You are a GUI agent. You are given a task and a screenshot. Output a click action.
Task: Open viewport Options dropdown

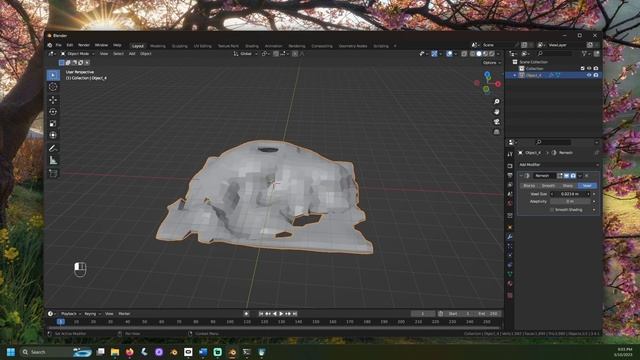(x=491, y=63)
